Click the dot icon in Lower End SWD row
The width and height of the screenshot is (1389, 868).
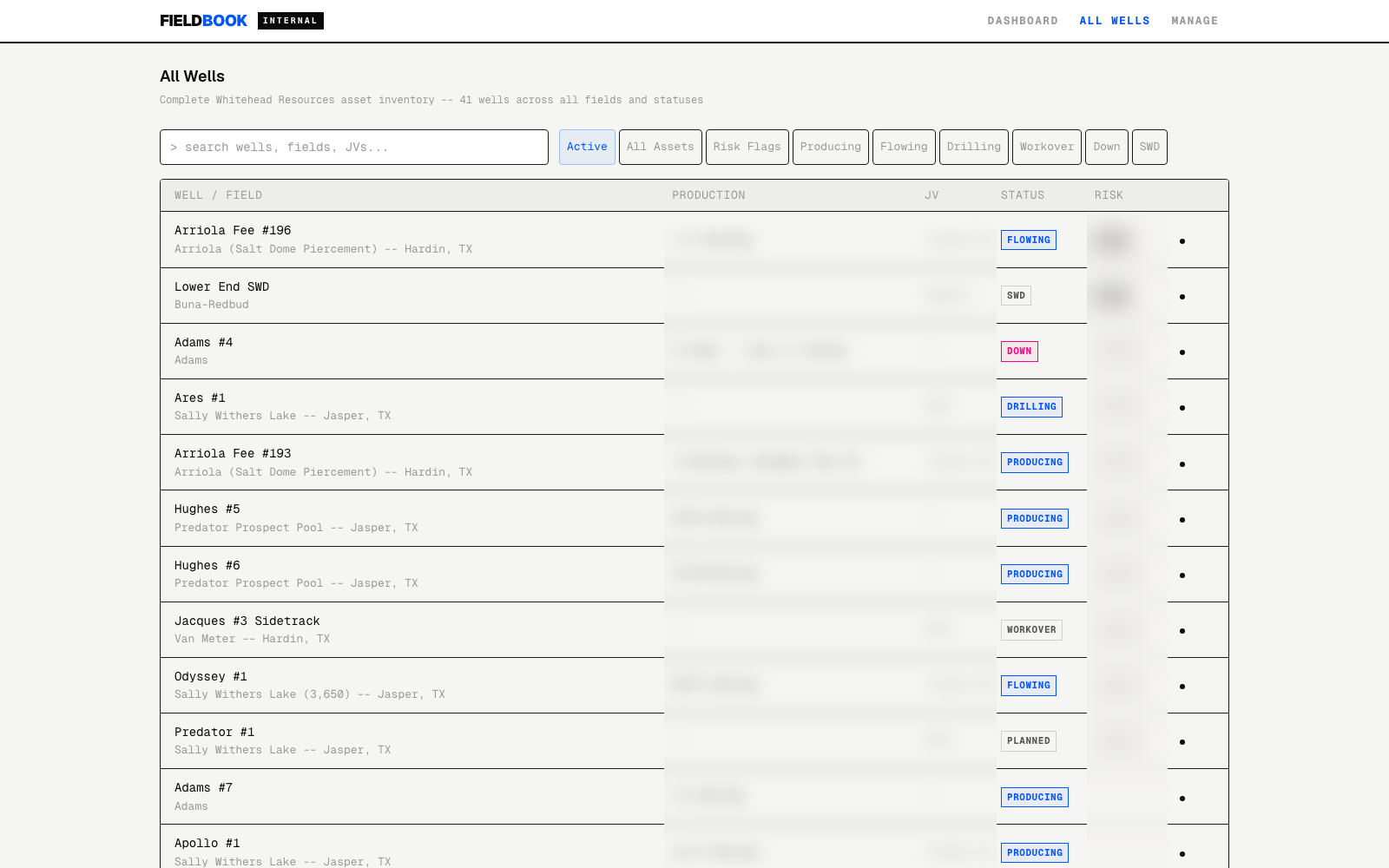coord(1182,296)
